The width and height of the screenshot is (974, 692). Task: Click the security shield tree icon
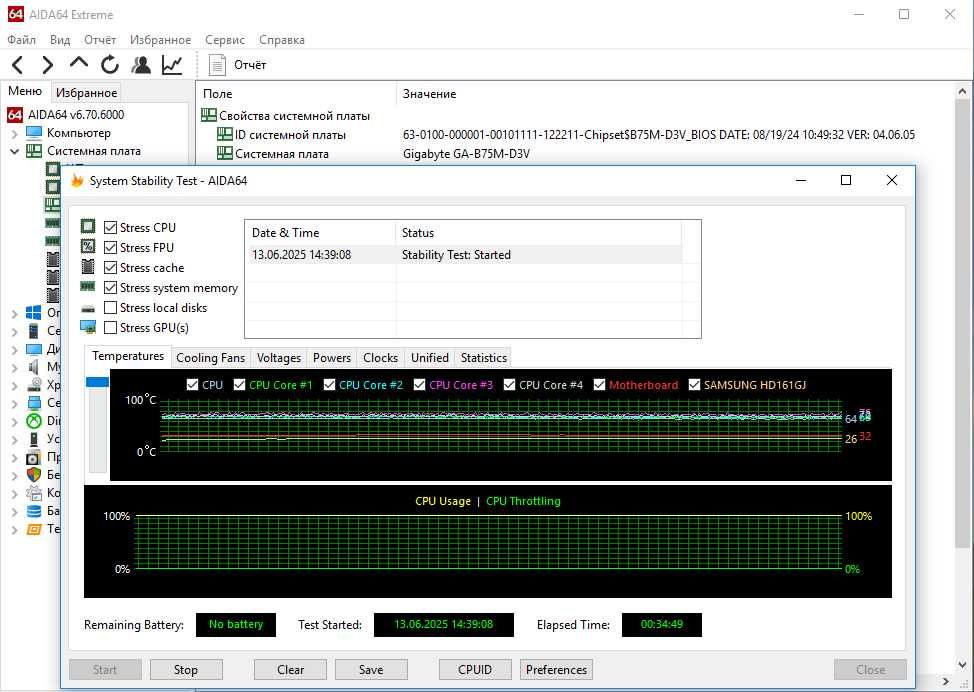click(34, 475)
